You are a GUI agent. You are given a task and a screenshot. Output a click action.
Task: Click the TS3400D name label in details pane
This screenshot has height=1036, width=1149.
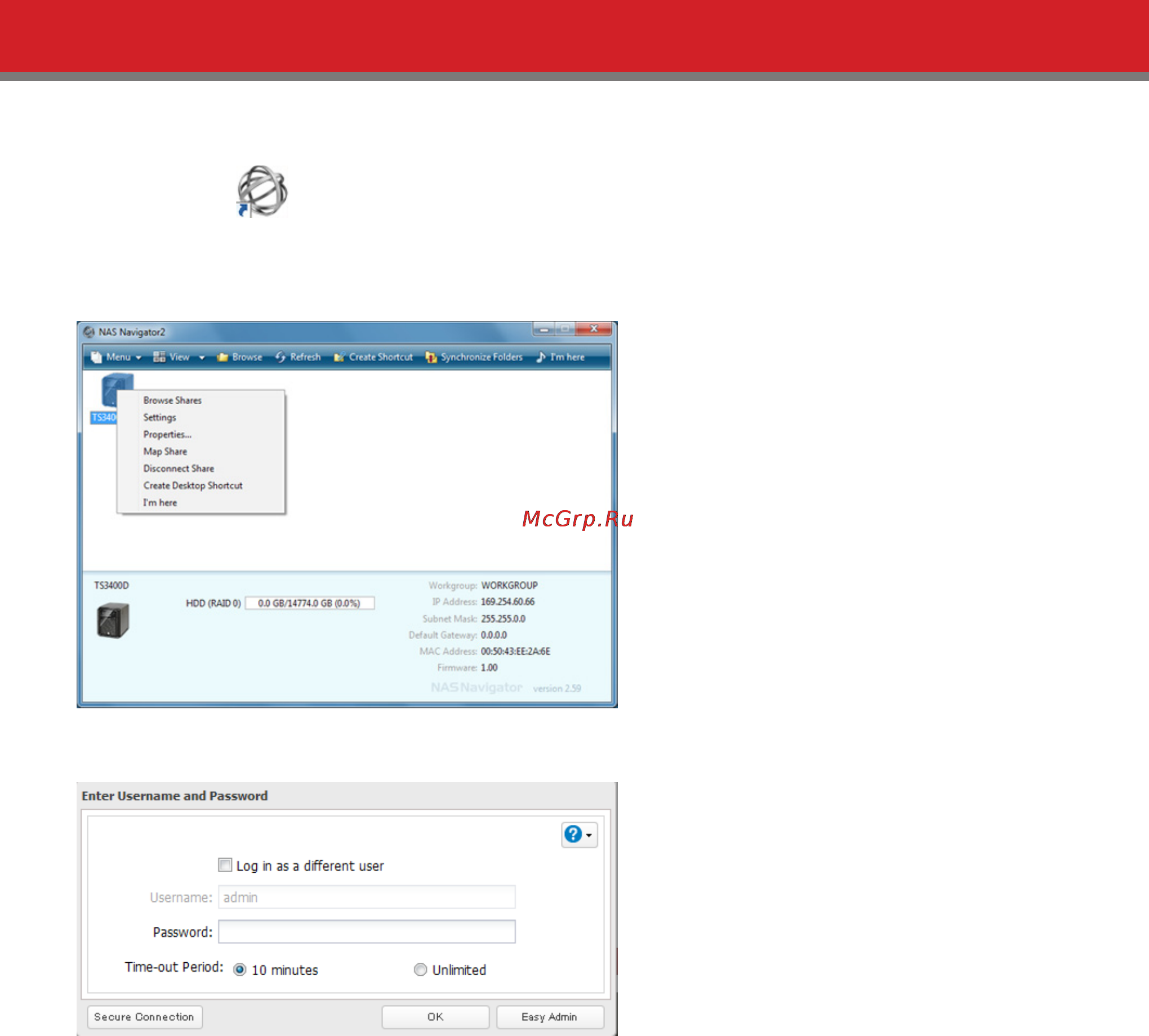[x=112, y=585]
